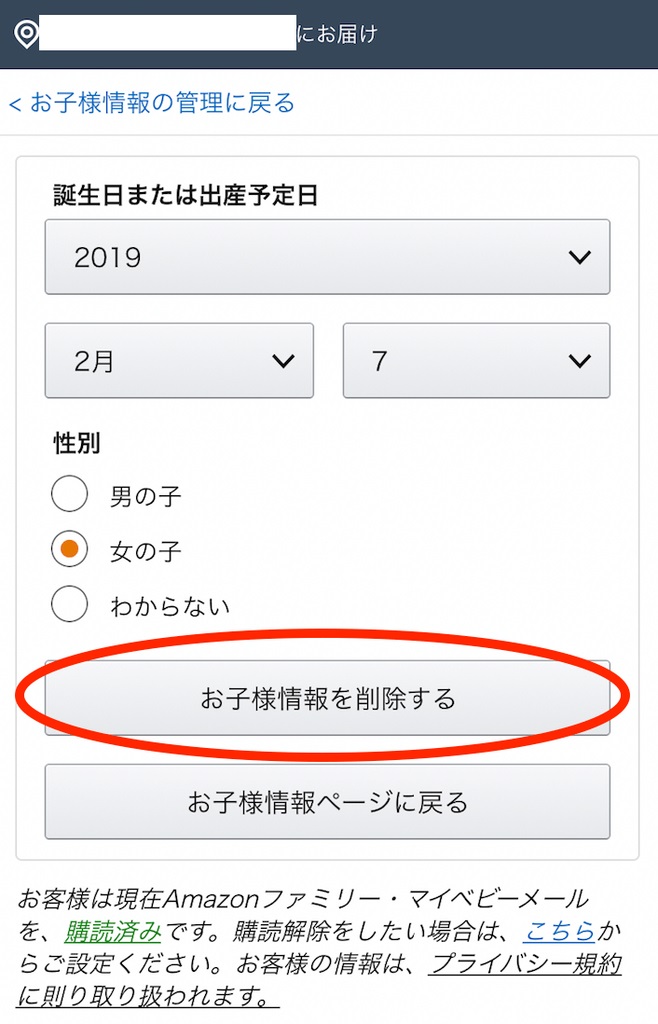The image size is (658, 1024).
Task: Select the 女の子 radio button
Action: (x=69, y=549)
